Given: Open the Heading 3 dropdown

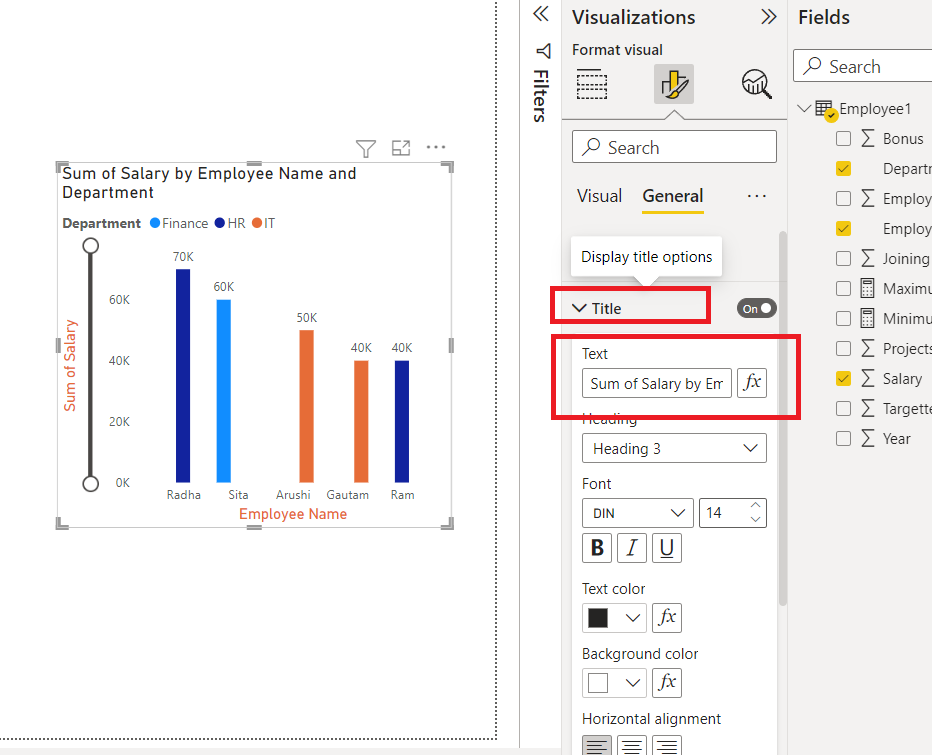Looking at the screenshot, I should coord(673,448).
